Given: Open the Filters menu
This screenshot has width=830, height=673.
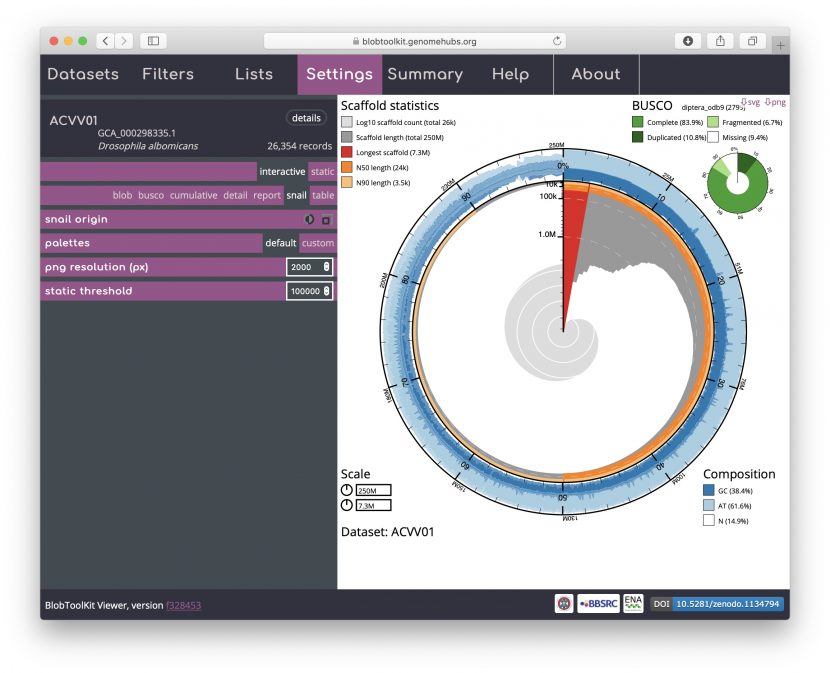Looking at the screenshot, I should point(168,74).
